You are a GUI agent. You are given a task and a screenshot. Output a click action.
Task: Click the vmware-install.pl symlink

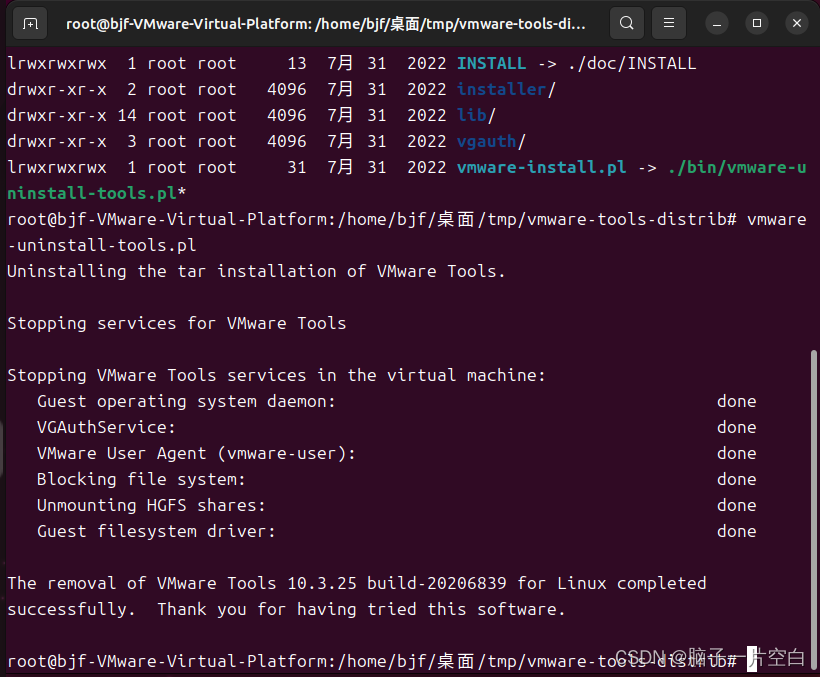click(x=541, y=167)
